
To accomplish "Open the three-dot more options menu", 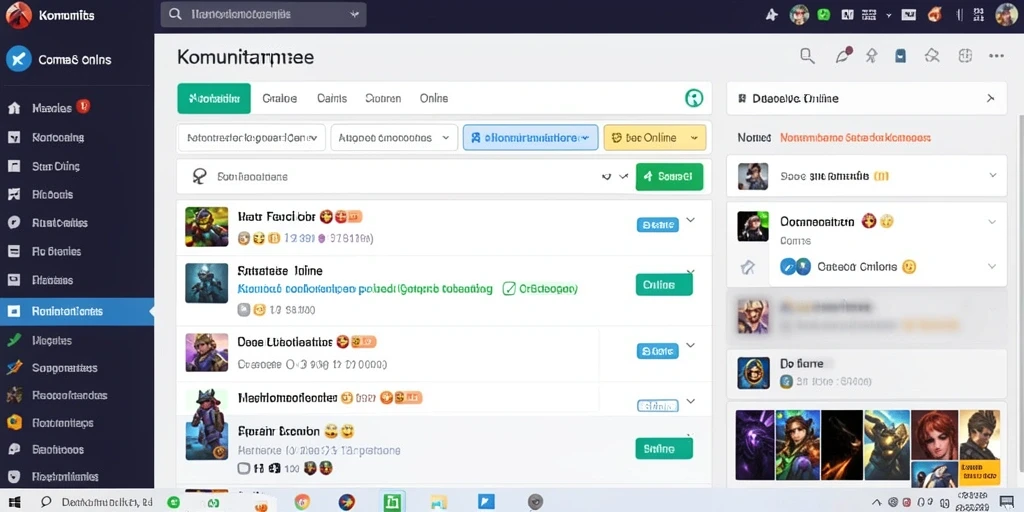I will click(996, 56).
